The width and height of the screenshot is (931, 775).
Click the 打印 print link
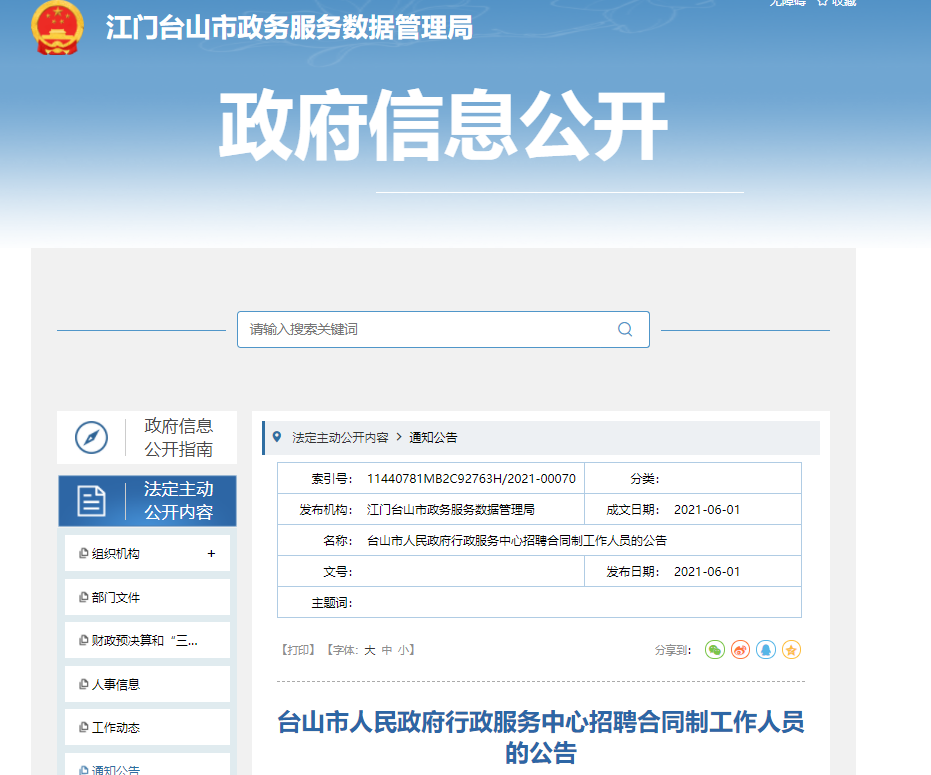297,650
